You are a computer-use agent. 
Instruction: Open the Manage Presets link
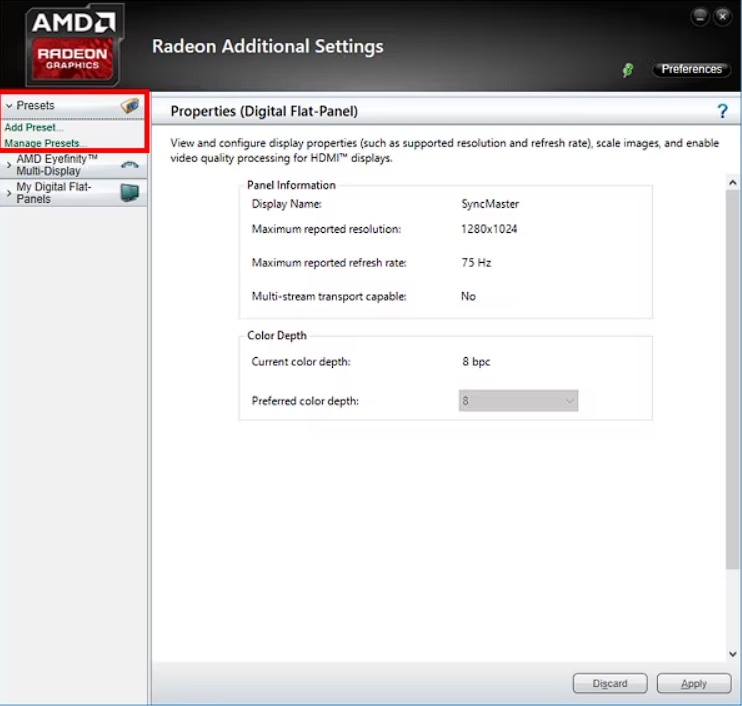45,142
